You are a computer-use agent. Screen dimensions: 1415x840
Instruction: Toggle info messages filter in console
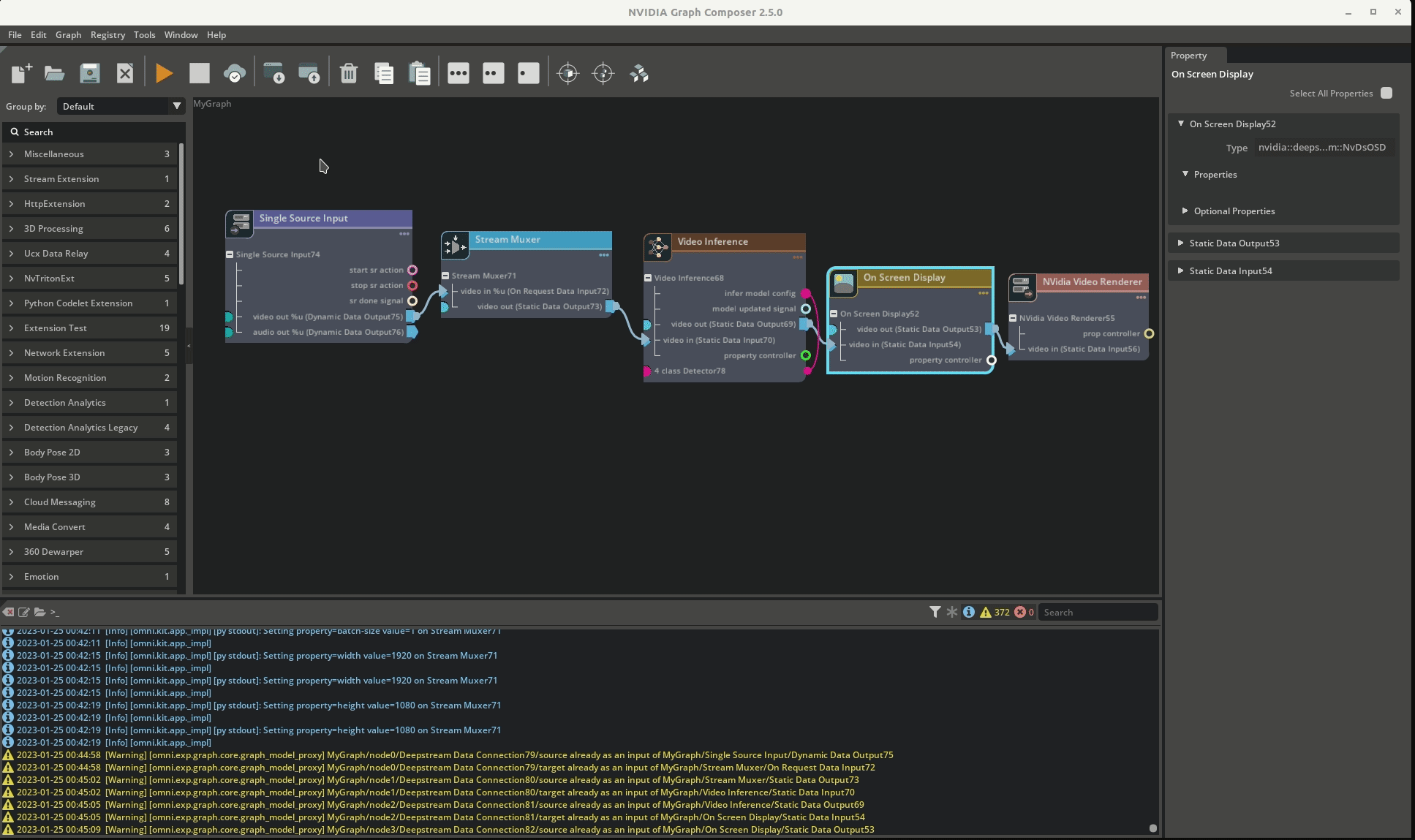968,612
